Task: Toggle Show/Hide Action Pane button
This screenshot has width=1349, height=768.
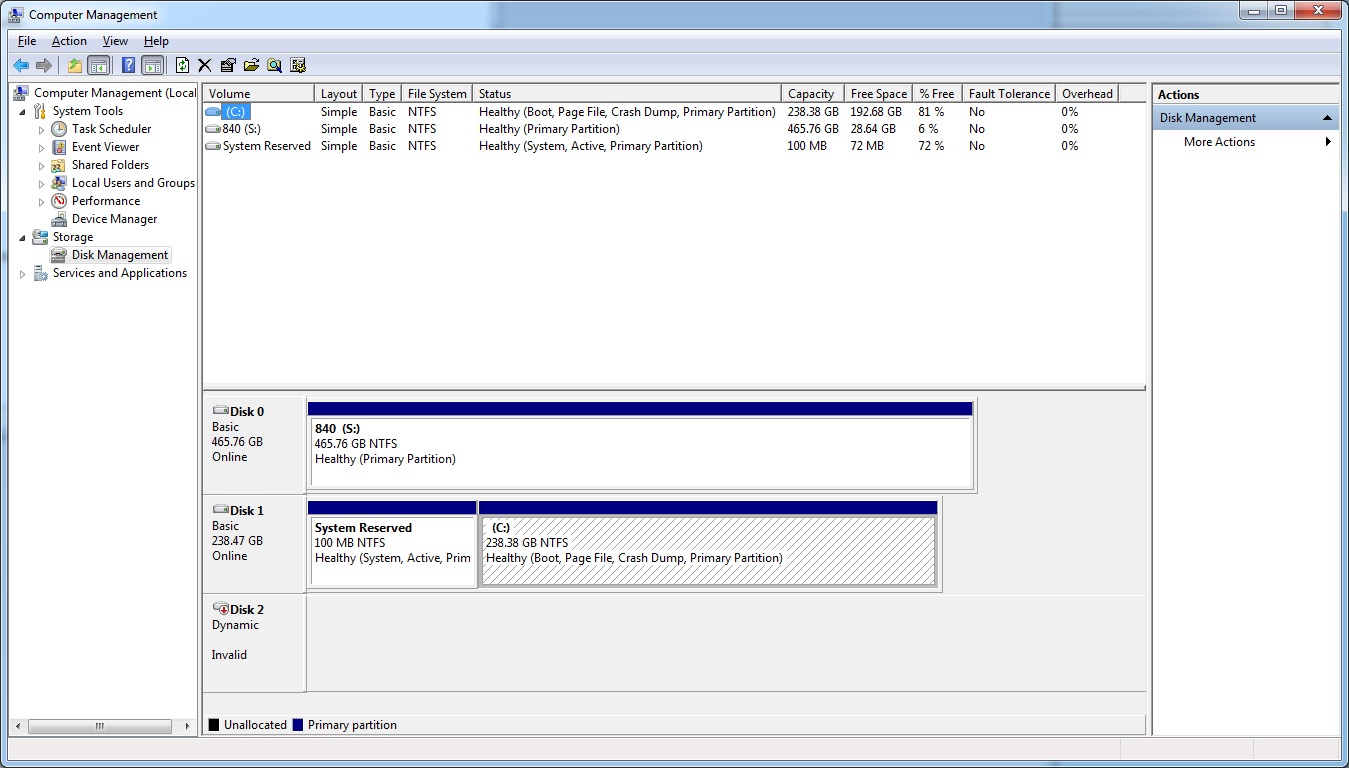Action: (x=152, y=65)
